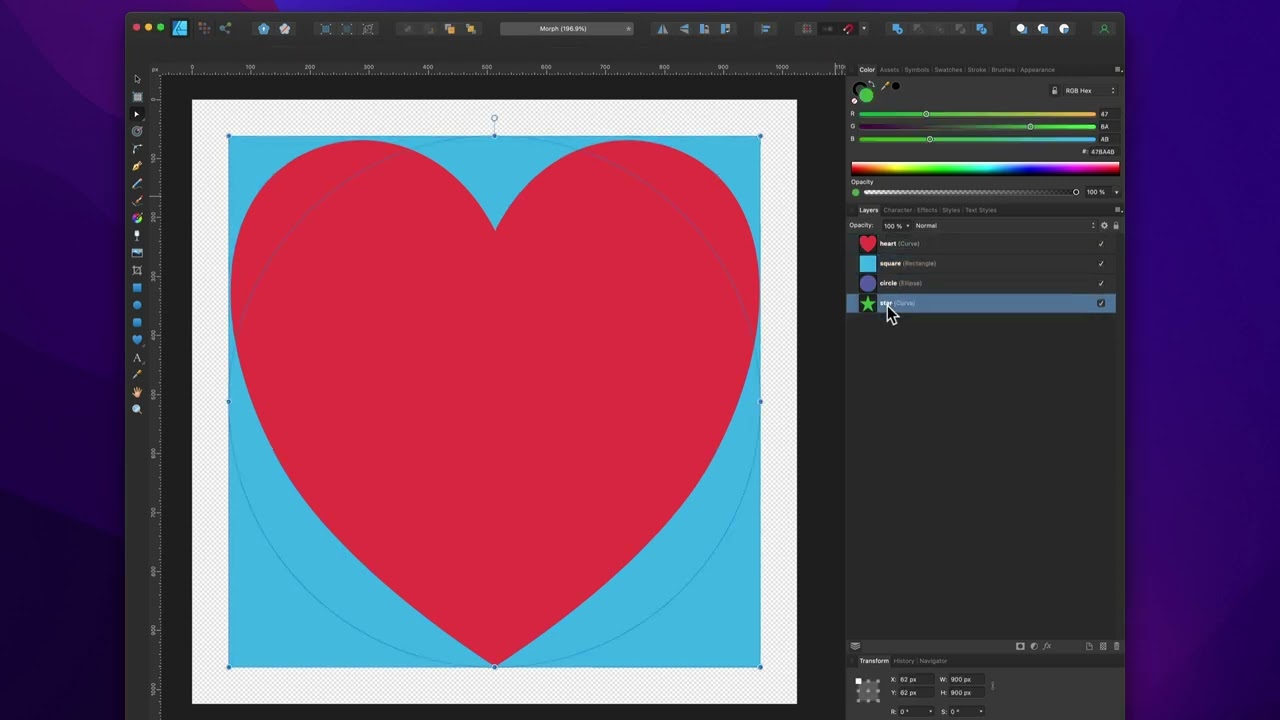Viewport: 1280px width, 720px height.
Task: Click the Add boolean operation icon
Action: pos(897,29)
